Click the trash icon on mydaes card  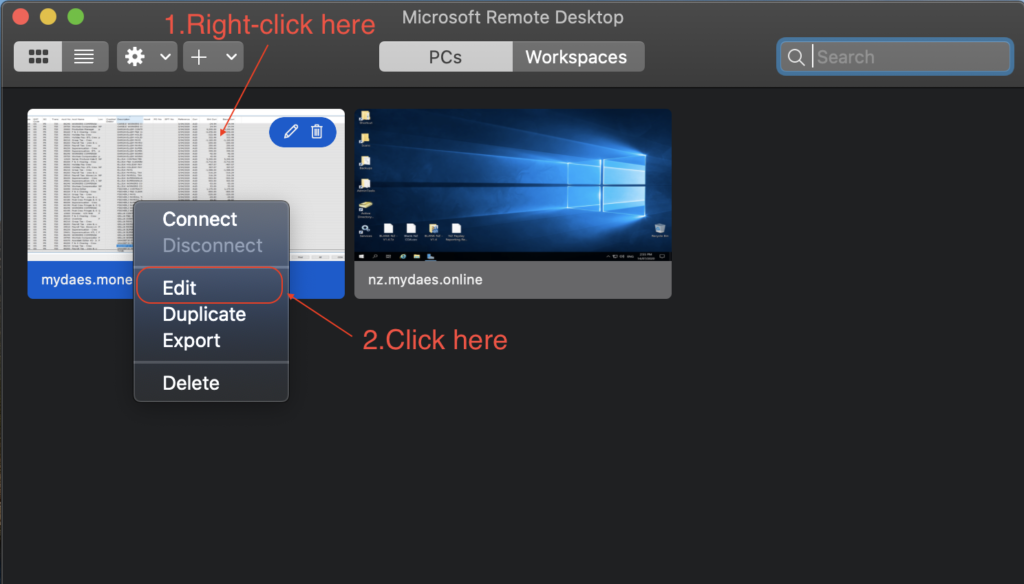point(317,131)
